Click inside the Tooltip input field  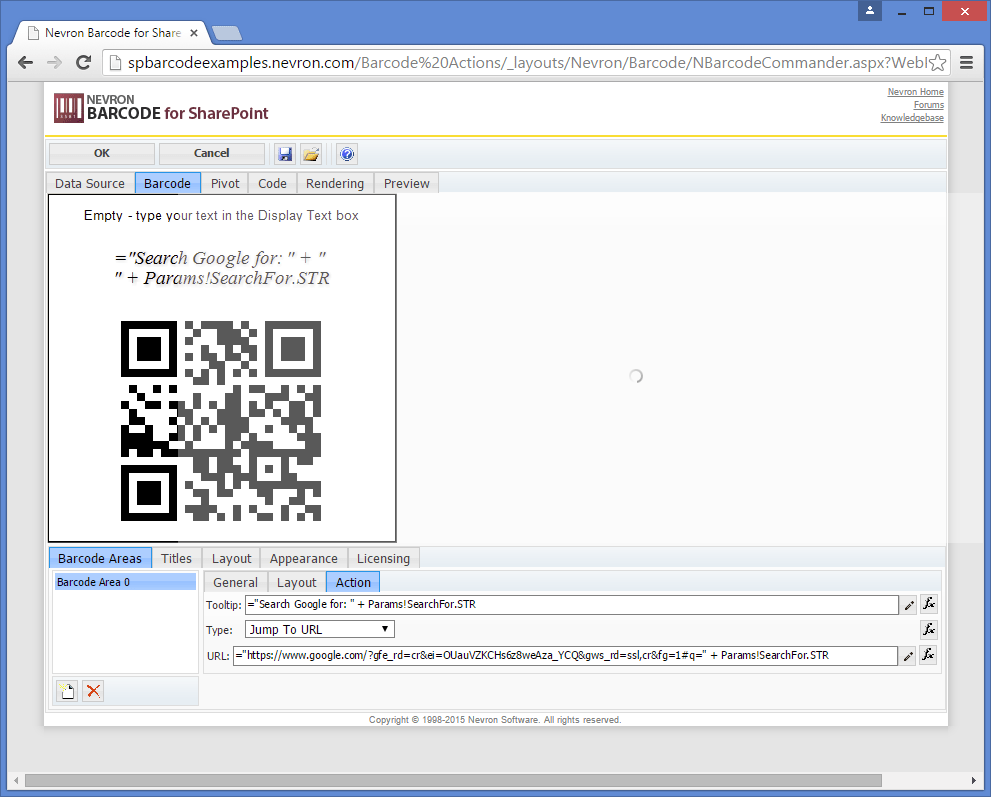point(572,604)
